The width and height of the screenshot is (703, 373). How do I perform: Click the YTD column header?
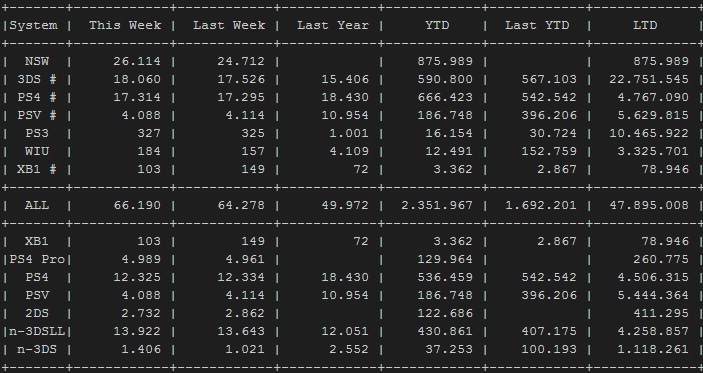click(437, 25)
